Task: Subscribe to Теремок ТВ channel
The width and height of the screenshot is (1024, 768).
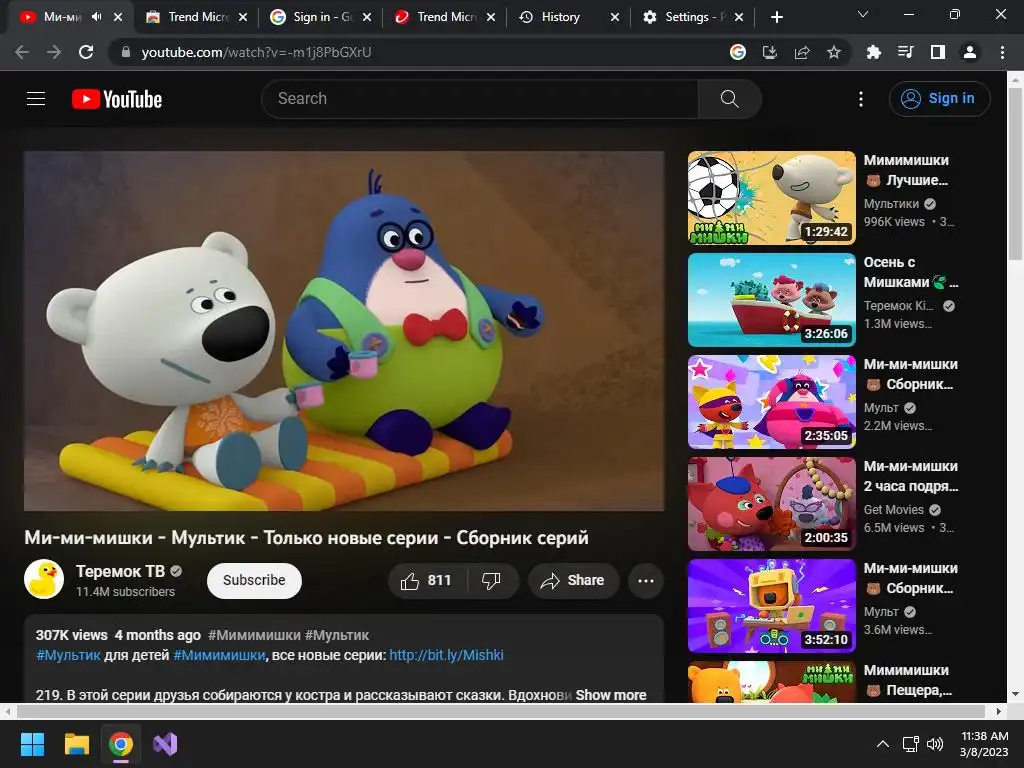Action: click(254, 581)
